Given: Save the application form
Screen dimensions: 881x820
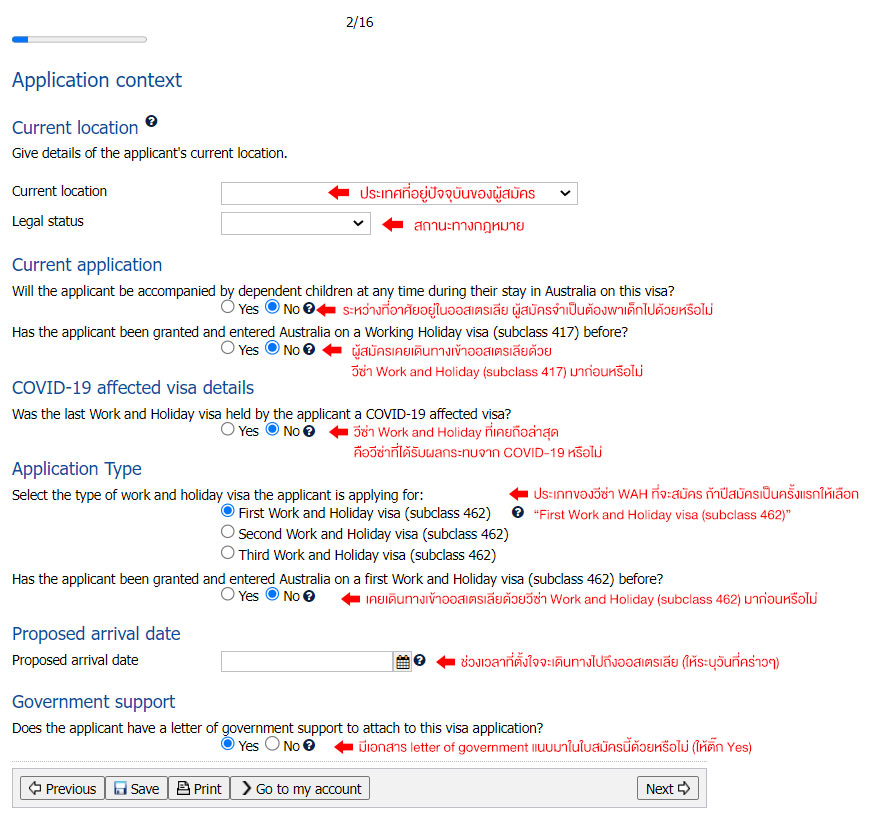Looking at the screenshot, I should (137, 789).
